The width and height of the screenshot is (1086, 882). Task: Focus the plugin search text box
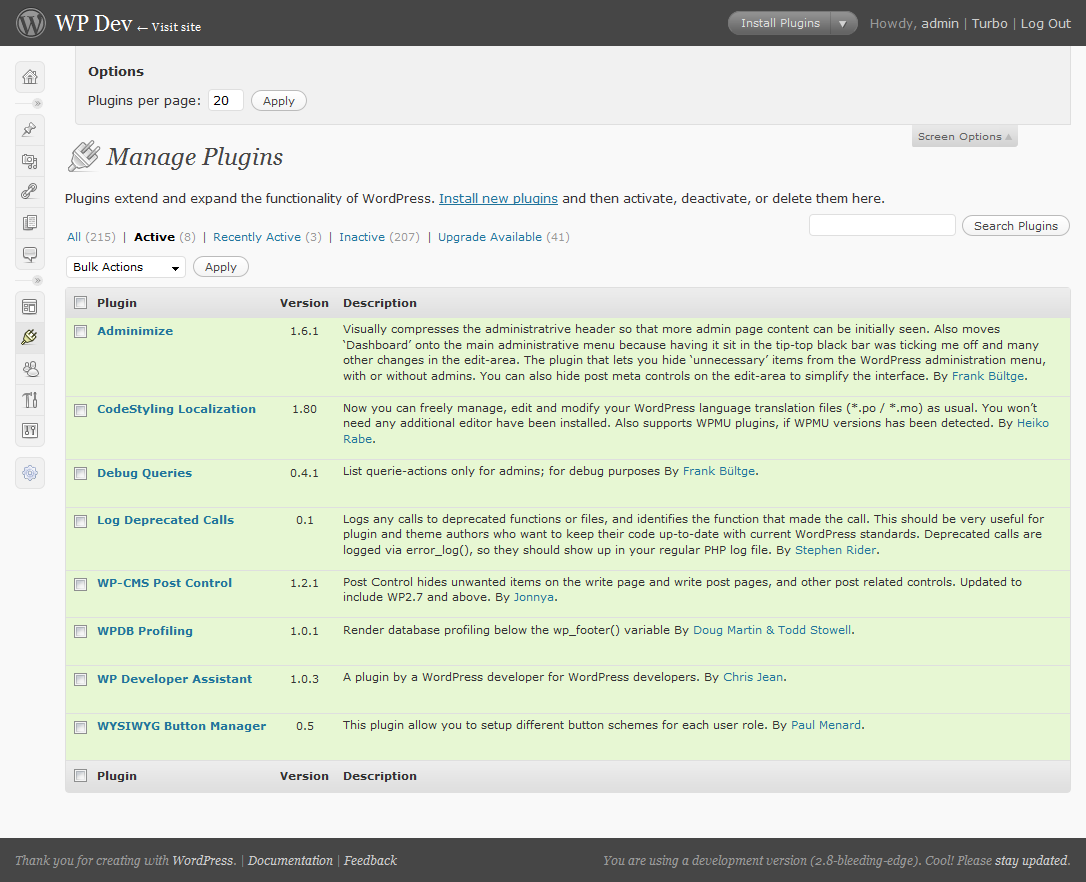[x=882, y=225]
